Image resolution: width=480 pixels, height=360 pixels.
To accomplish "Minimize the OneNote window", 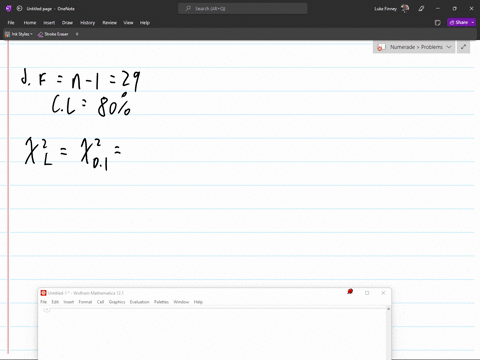I will [438, 9].
